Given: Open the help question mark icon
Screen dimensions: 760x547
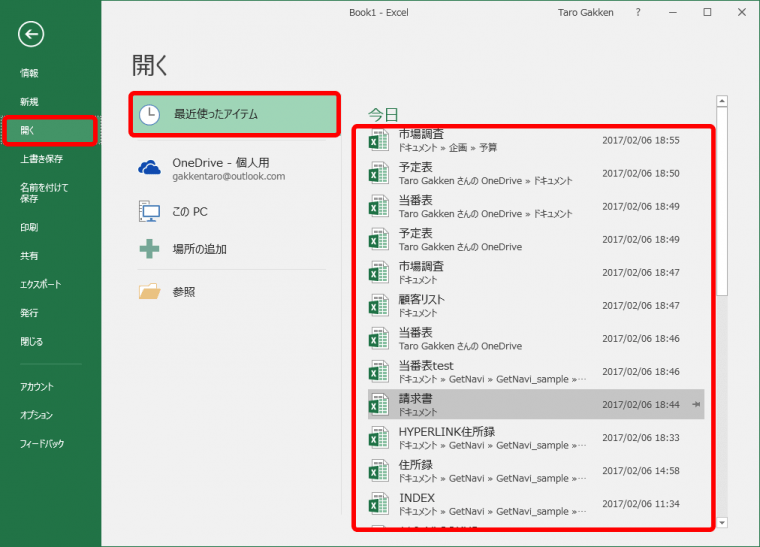Looking at the screenshot, I should [638, 13].
